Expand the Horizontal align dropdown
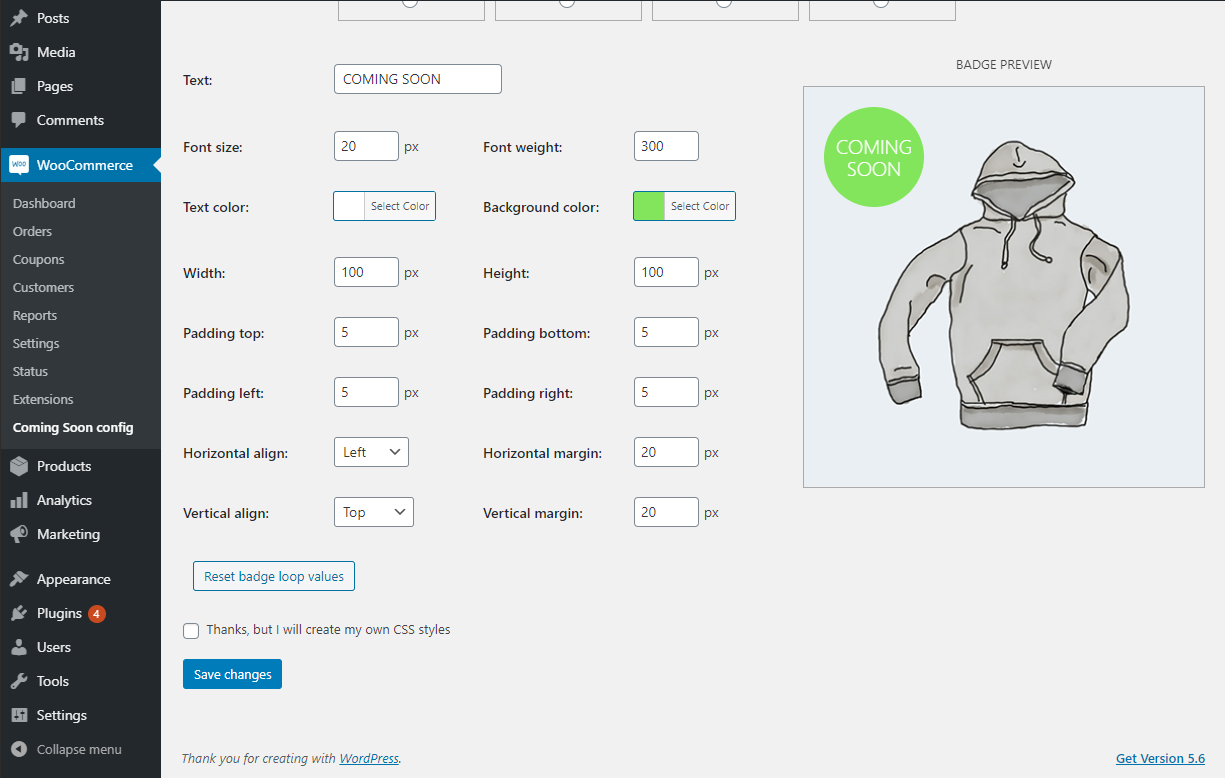Screen dimensions: 1225x778 371,452
